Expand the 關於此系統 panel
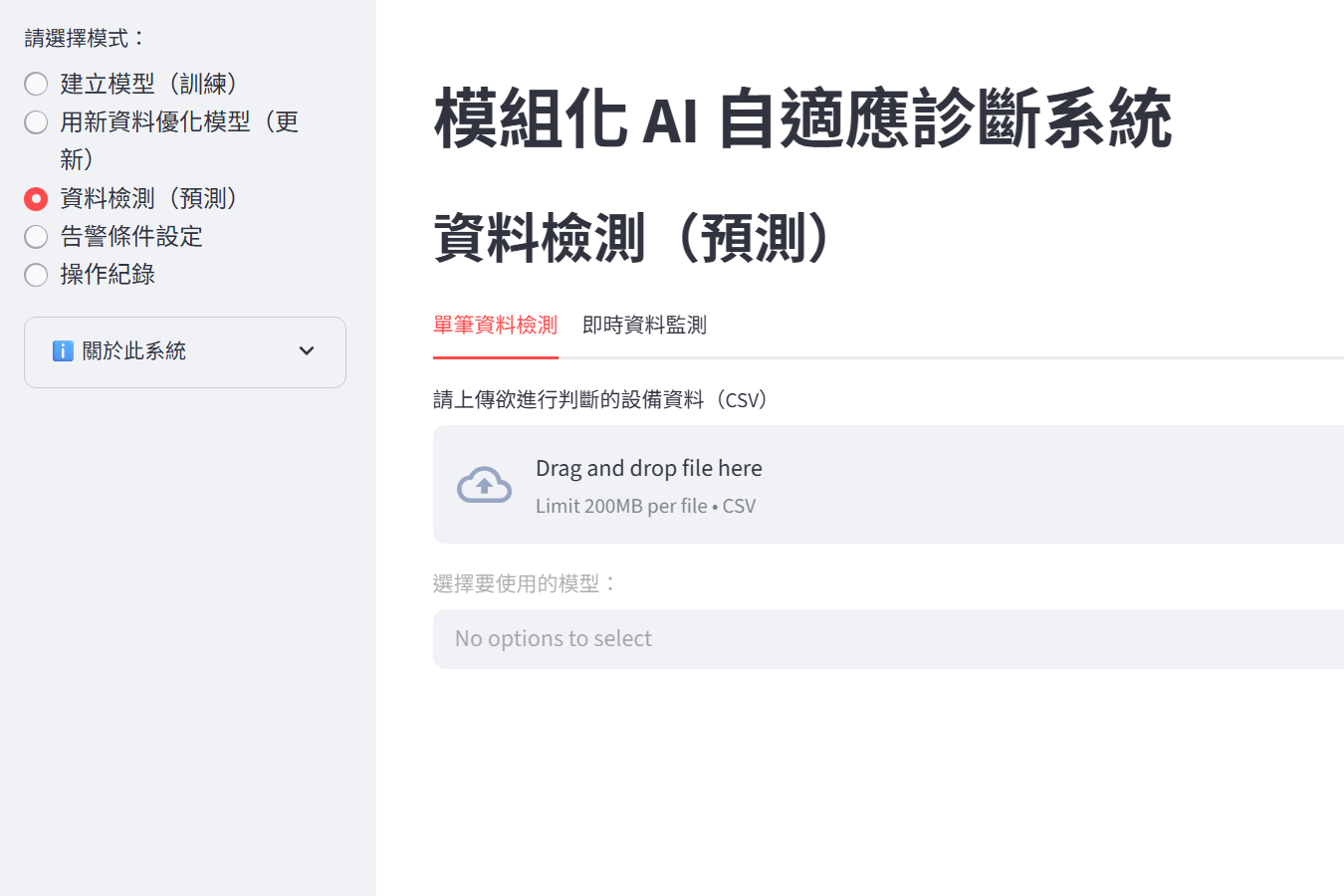Screen dimensions: 1344x896 pyautogui.click(x=184, y=351)
